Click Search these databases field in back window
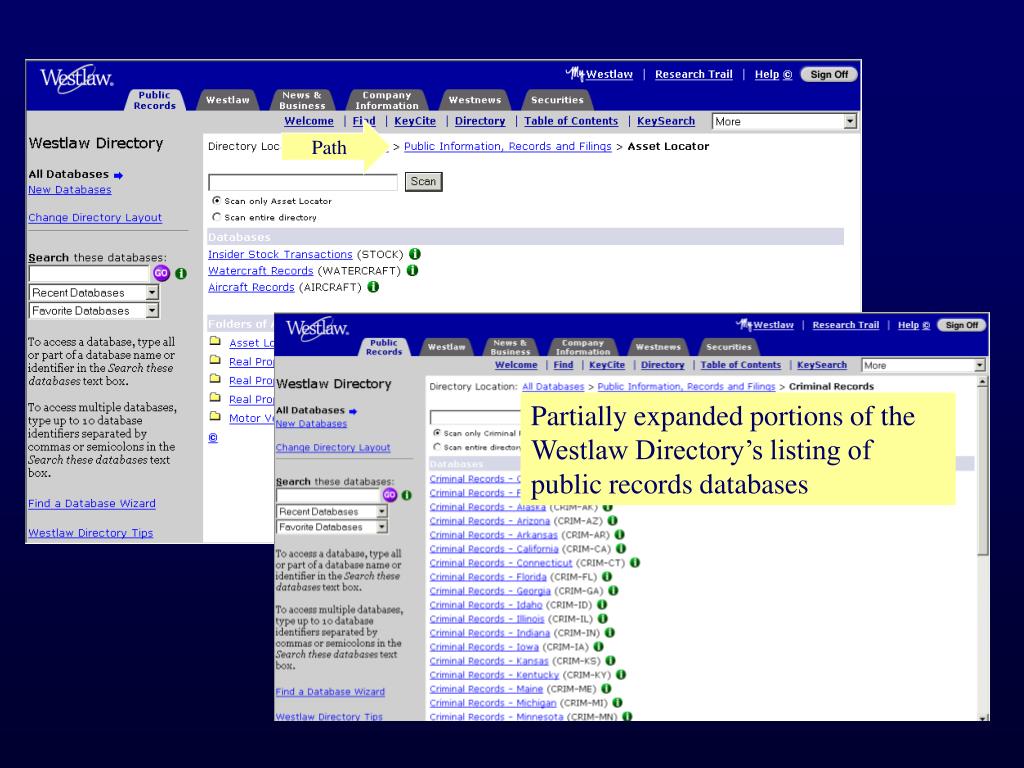Viewport: 1024px width, 768px height. tap(89, 274)
